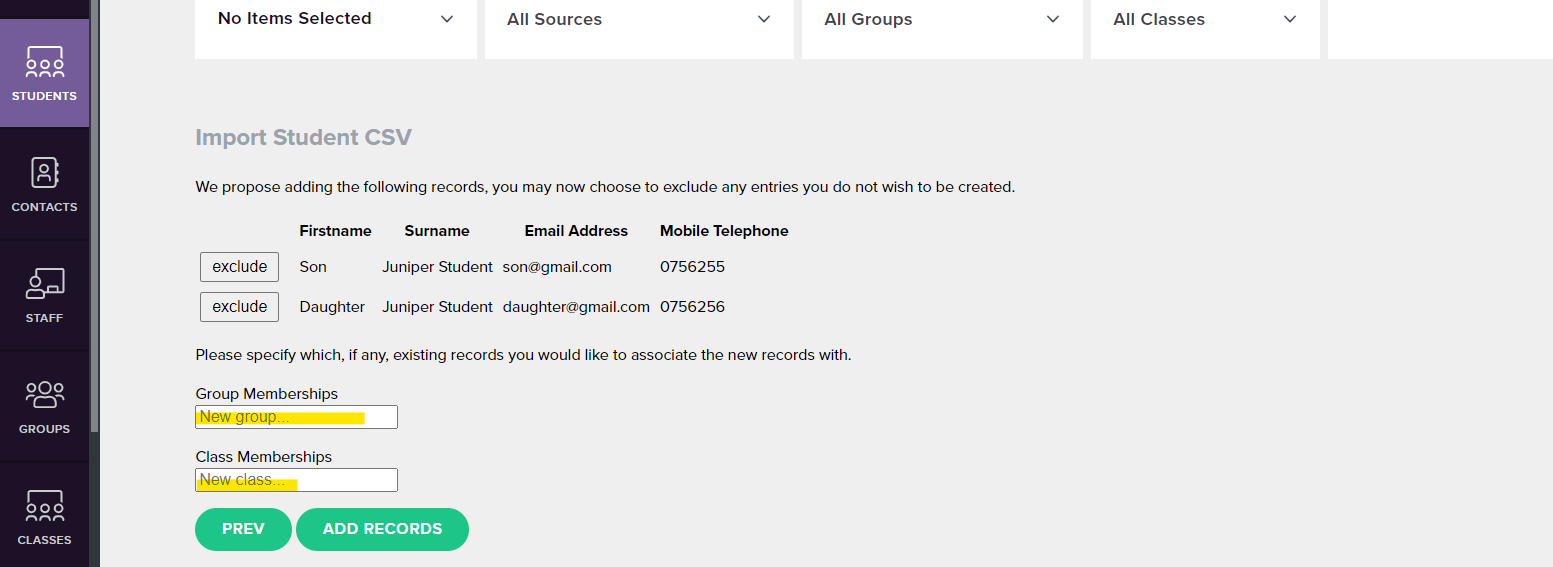Click the ADD RECORDS button
This screenshot has height=567, width=1553.
[x=382, y=529]
